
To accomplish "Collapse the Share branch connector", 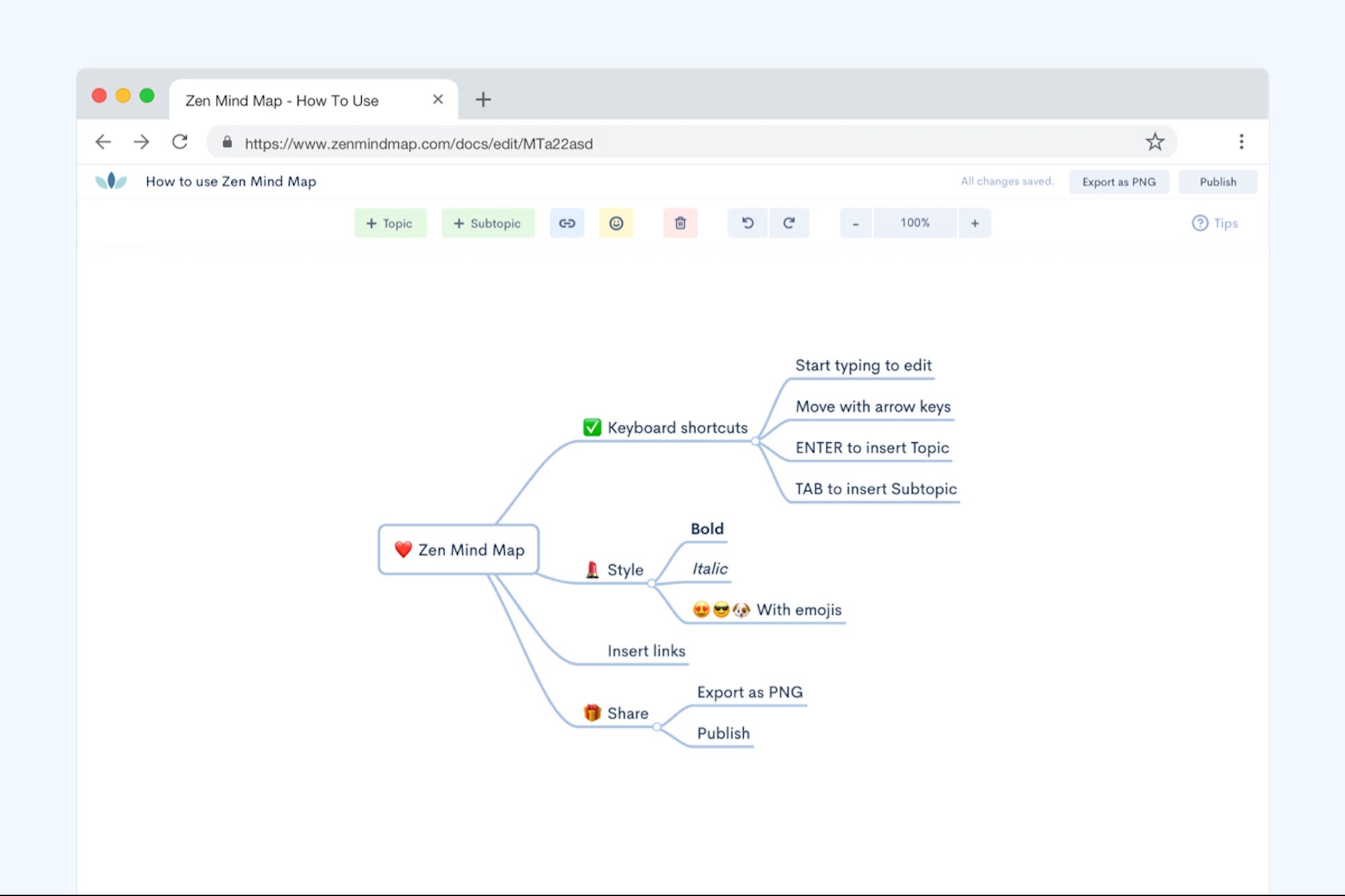I will point(657,727).
